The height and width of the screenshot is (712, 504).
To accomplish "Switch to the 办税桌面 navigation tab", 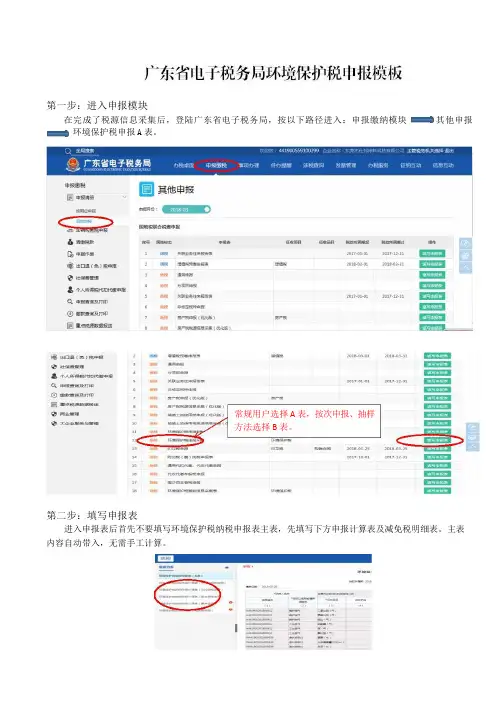I will (x=183, y=165).
